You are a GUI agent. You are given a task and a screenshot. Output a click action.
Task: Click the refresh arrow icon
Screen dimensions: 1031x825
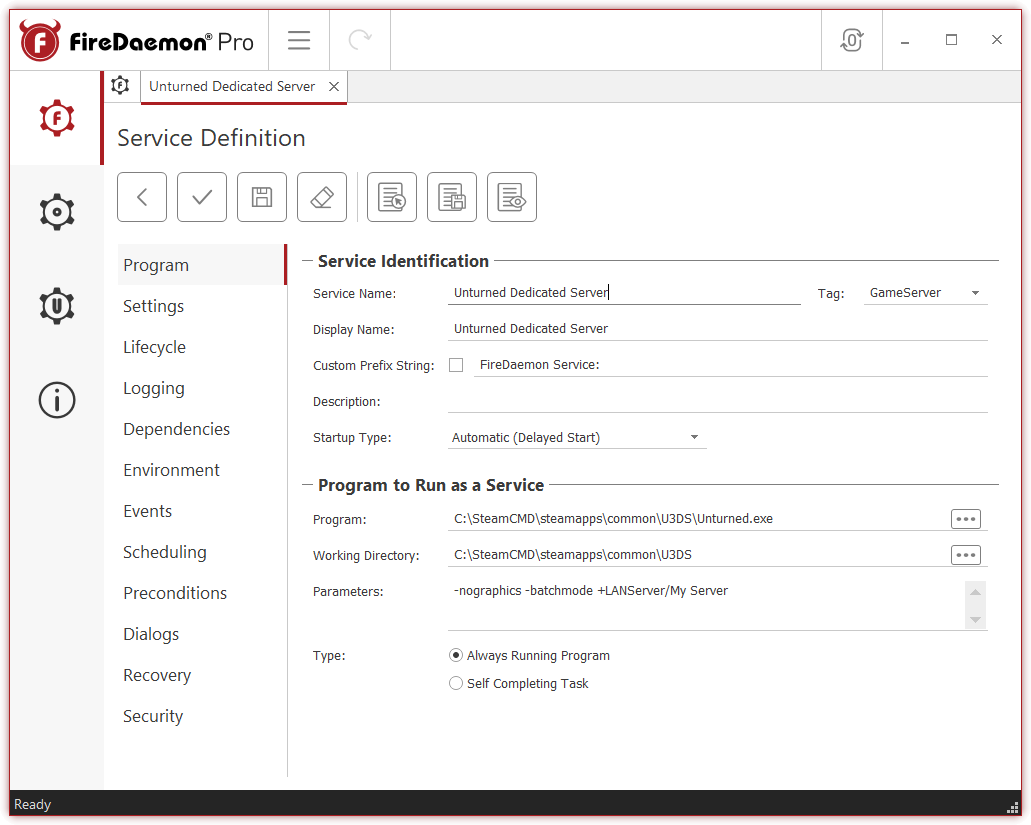pos(360,40)
